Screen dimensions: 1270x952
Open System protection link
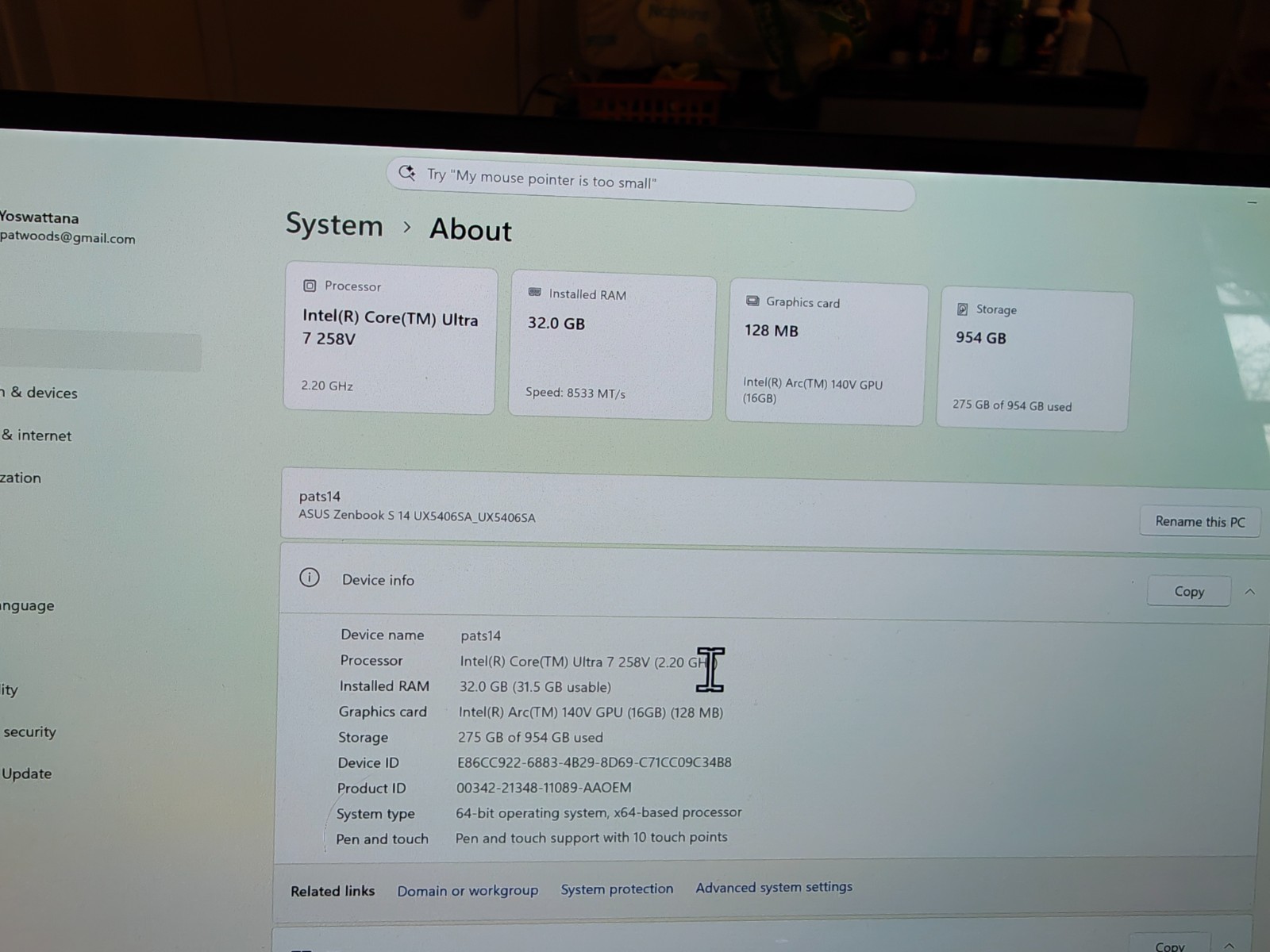click(617, 889)
